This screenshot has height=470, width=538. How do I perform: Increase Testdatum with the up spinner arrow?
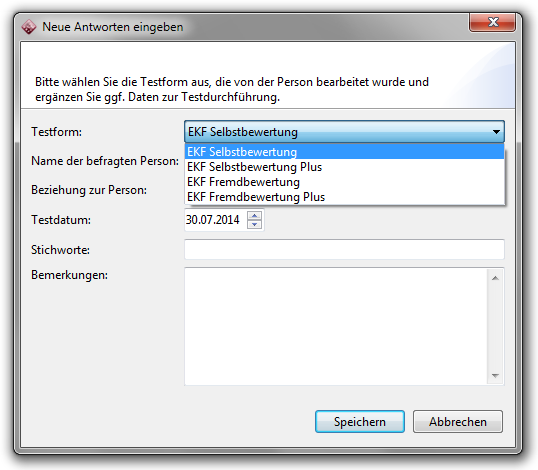click(x=255, y=215)
